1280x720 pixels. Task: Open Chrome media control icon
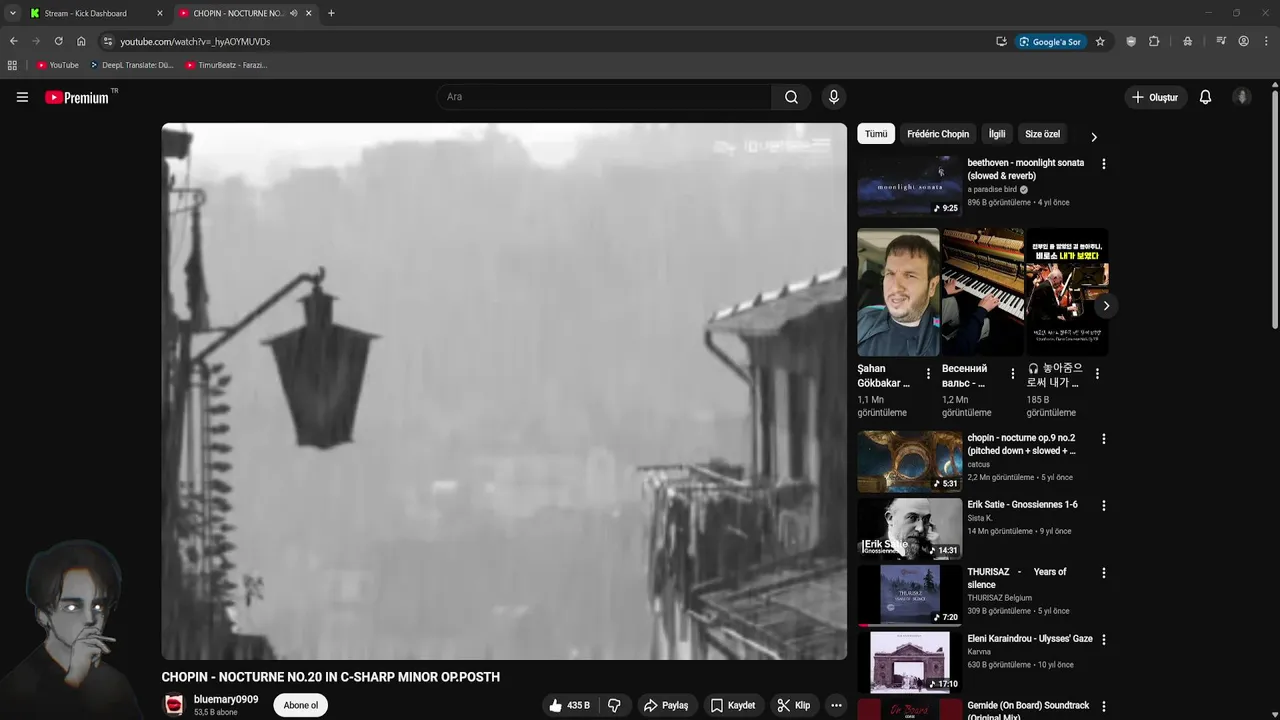pyautogui.click(x=1221, y=41)
